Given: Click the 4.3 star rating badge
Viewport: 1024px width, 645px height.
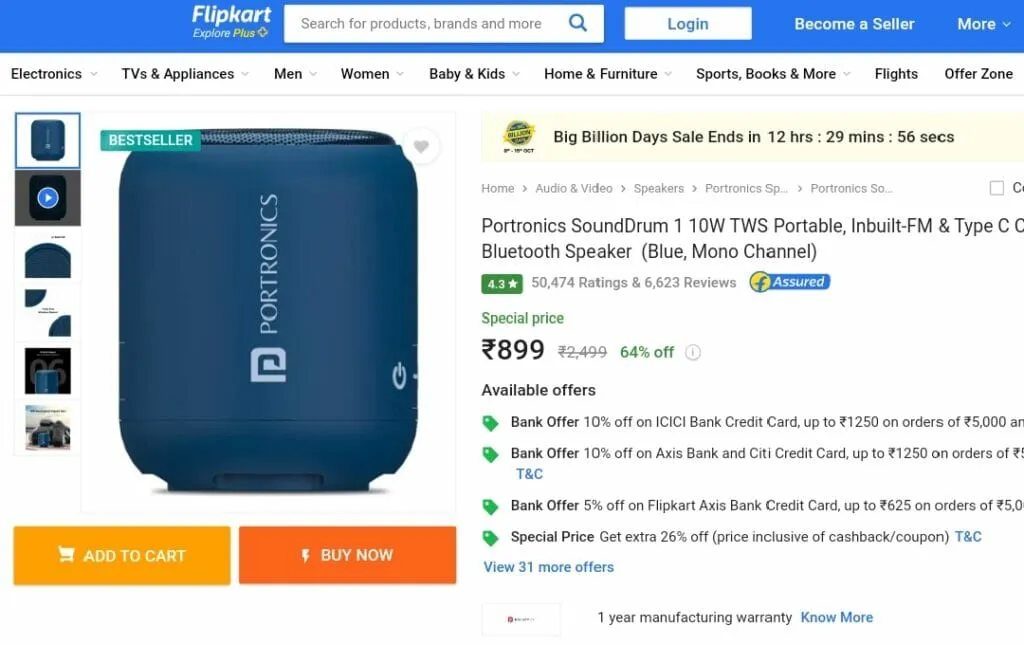Looking at the screenshot, I should (502, 284).
